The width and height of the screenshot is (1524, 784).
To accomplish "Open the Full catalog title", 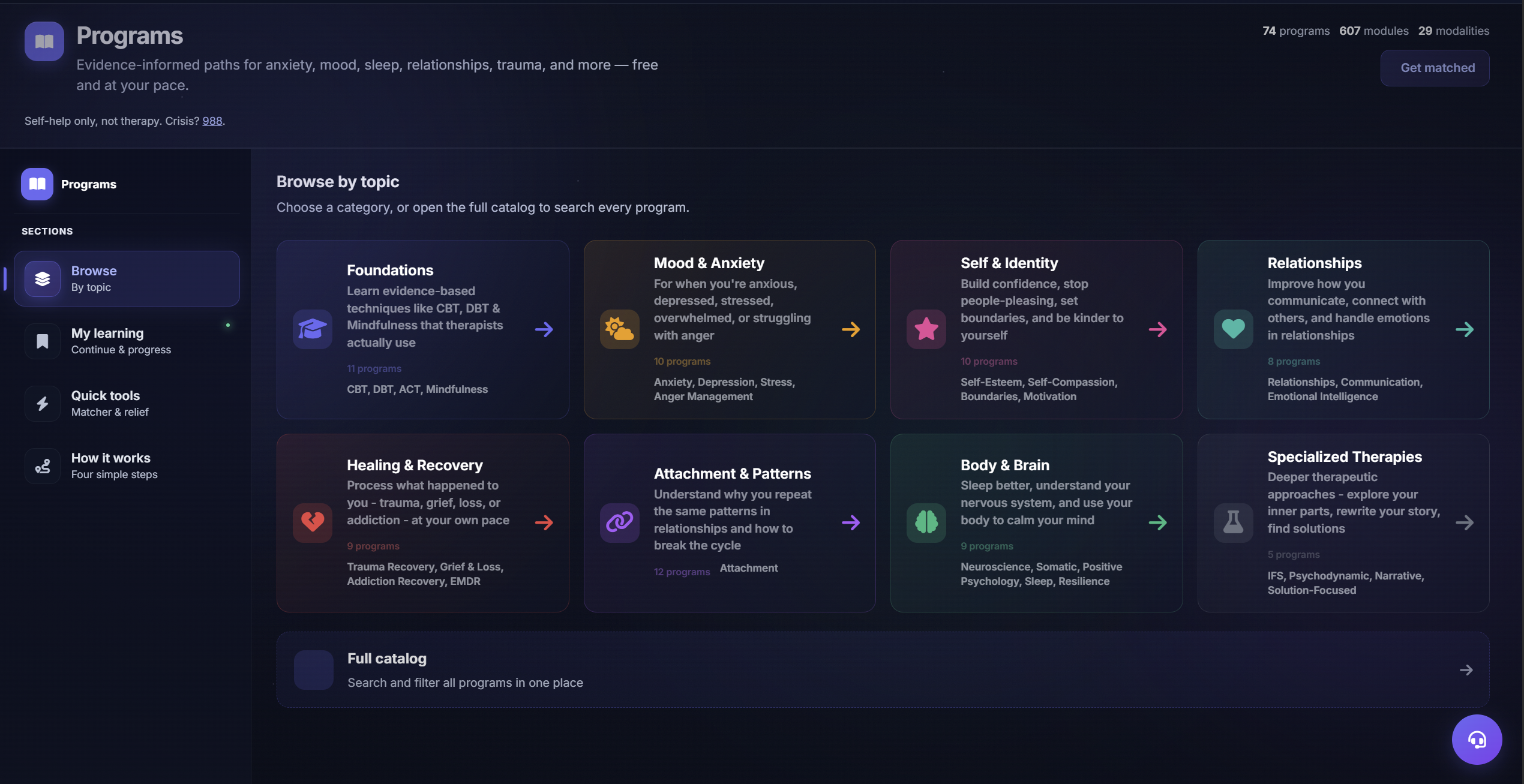I will pyautogui.click(x=387, y=659).
